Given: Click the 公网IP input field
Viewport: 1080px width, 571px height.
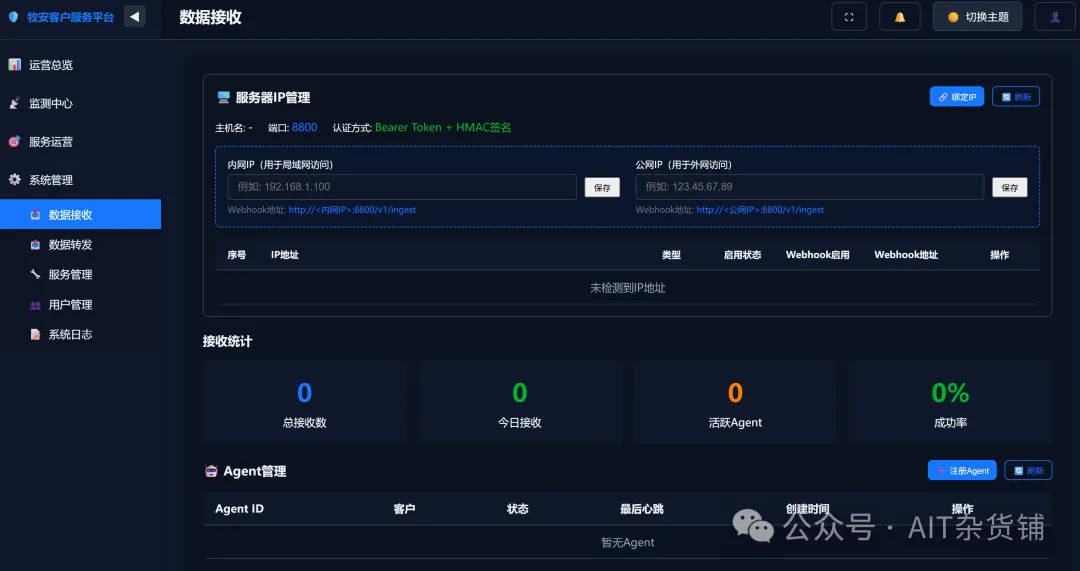Looking at the screenshot, I should (x=809, y=187).
